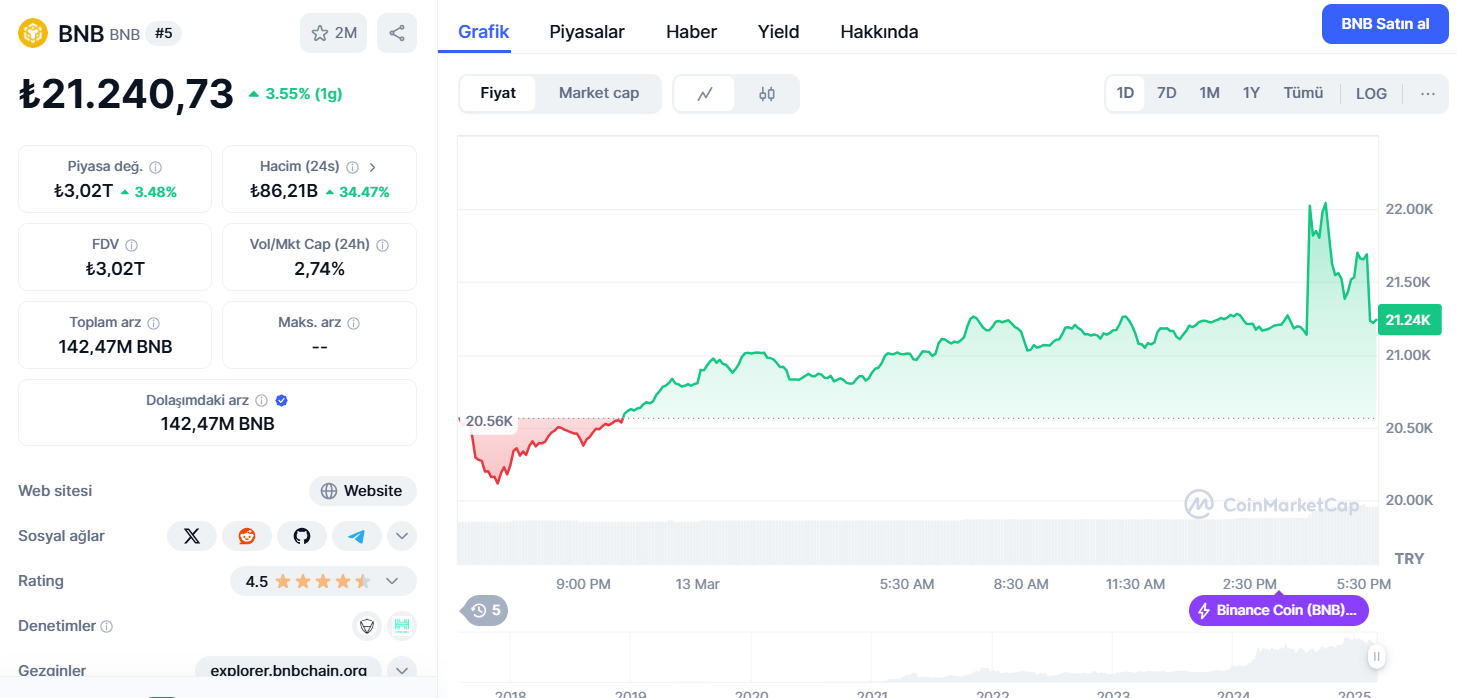Click the BNB coin logo icon
Viewport: 1457px width, 698px height.
[x=33, y=33]
